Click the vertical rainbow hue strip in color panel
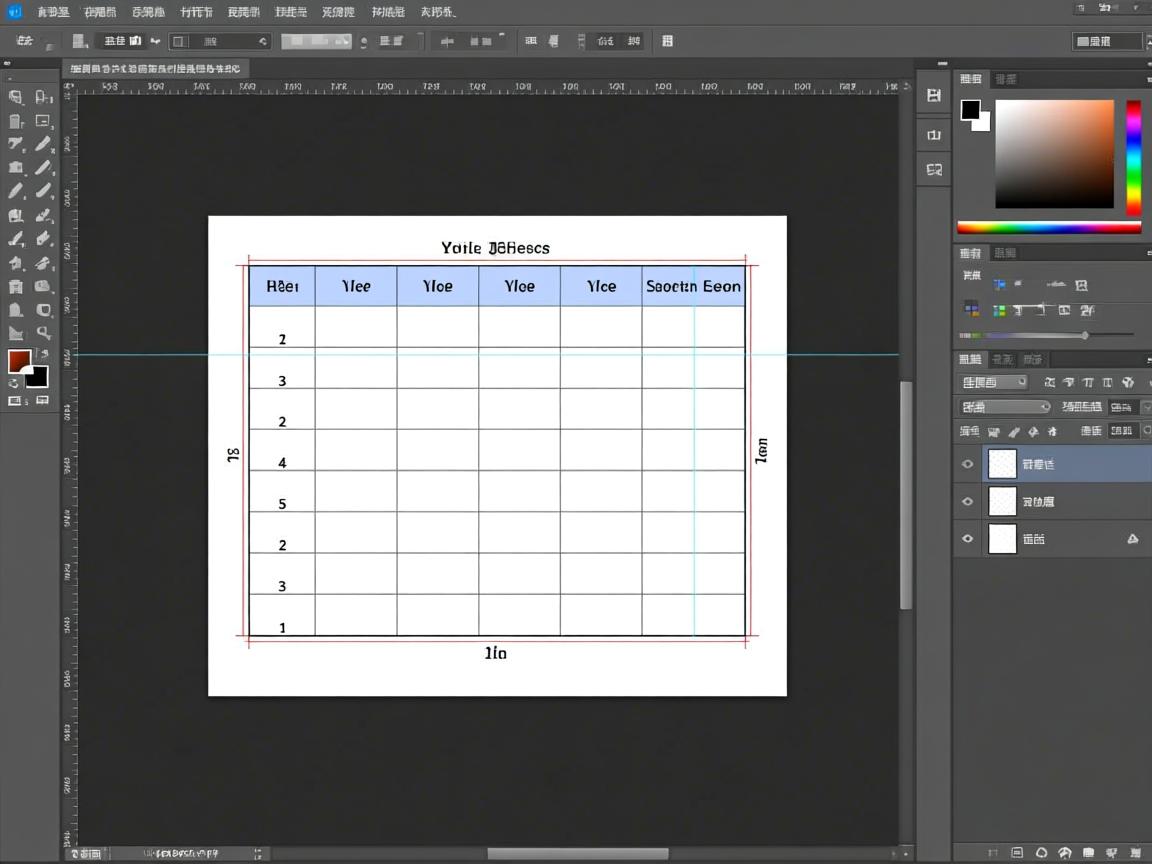 click(x=1133, y=156)
